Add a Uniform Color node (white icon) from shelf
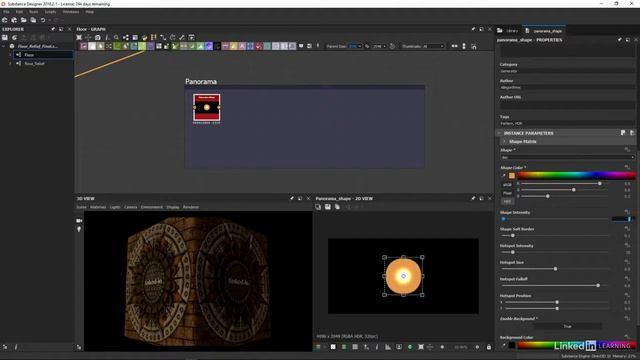 [92, 46]
